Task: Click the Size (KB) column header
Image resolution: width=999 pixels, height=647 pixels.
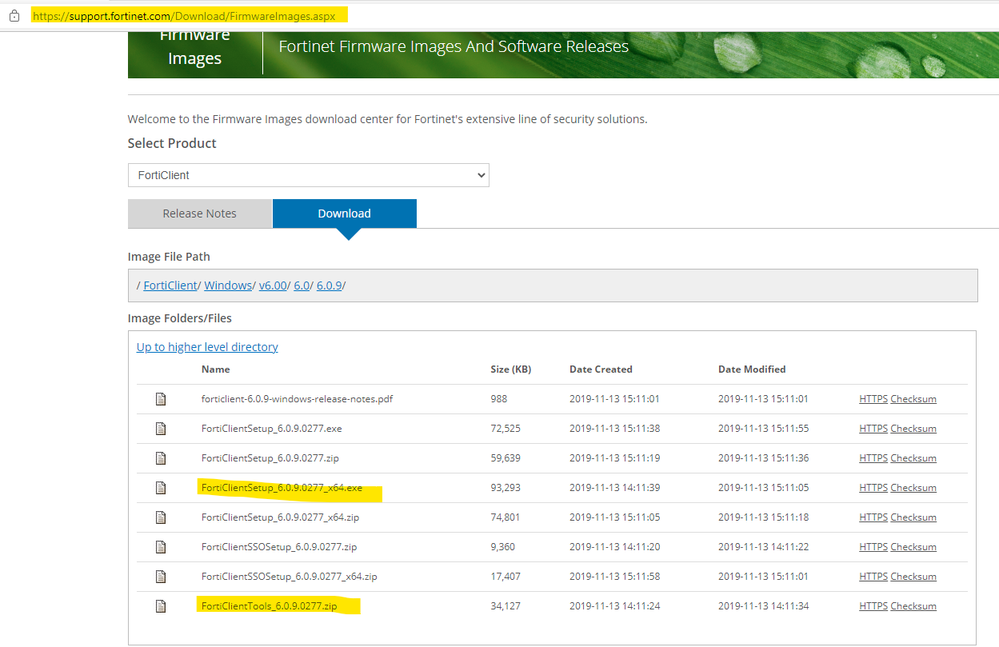Action: [x=511, y=369]
